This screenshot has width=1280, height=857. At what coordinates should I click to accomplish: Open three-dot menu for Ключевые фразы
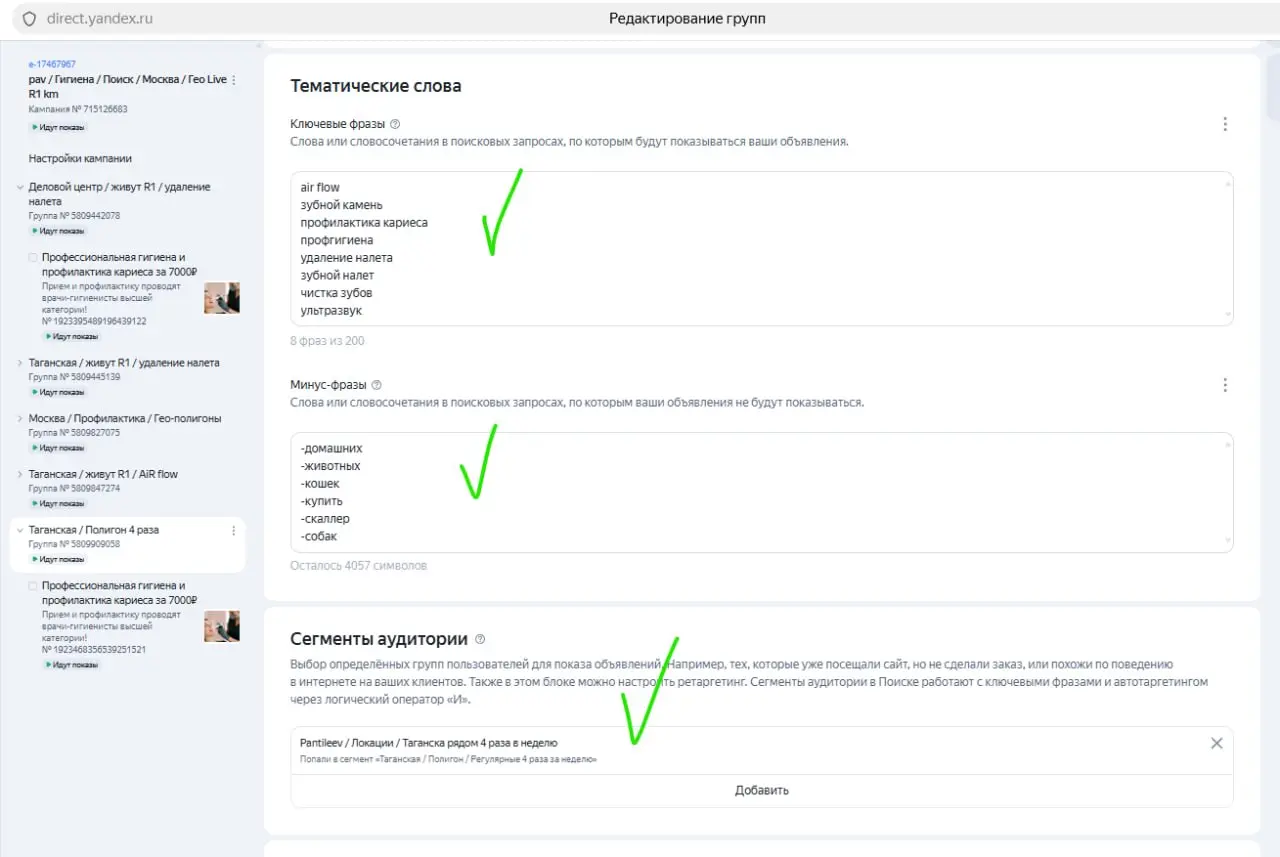[x=1225, y=124]
